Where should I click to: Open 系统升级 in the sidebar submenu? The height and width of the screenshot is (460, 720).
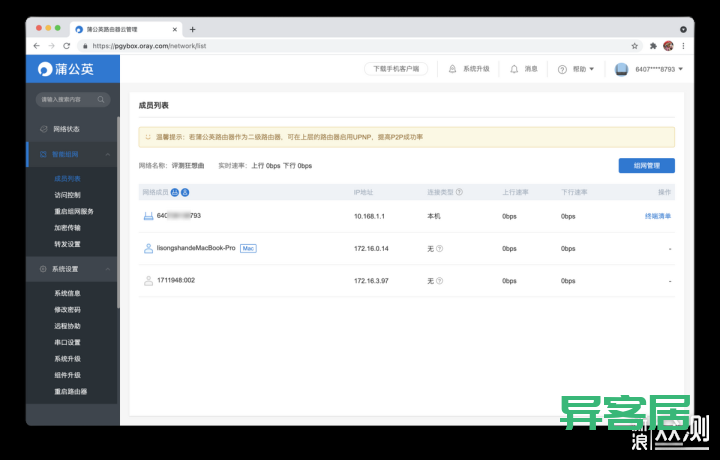tap(68, 359)
